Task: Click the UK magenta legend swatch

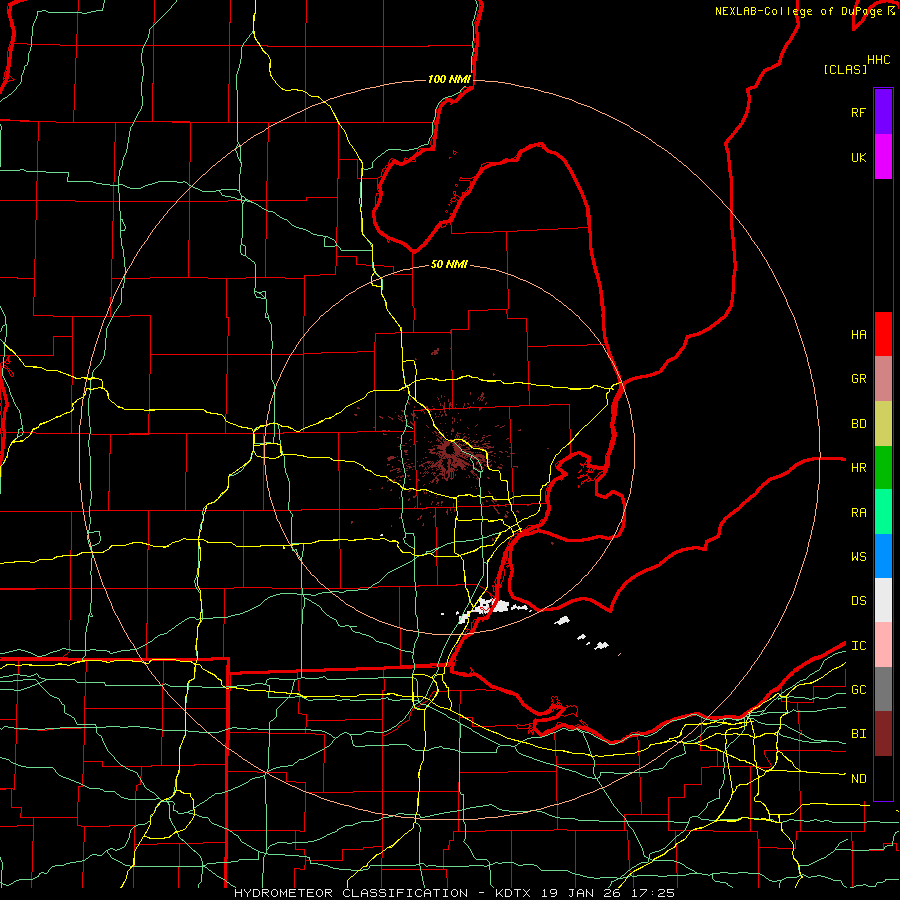Action: click(x=883, y=157)
